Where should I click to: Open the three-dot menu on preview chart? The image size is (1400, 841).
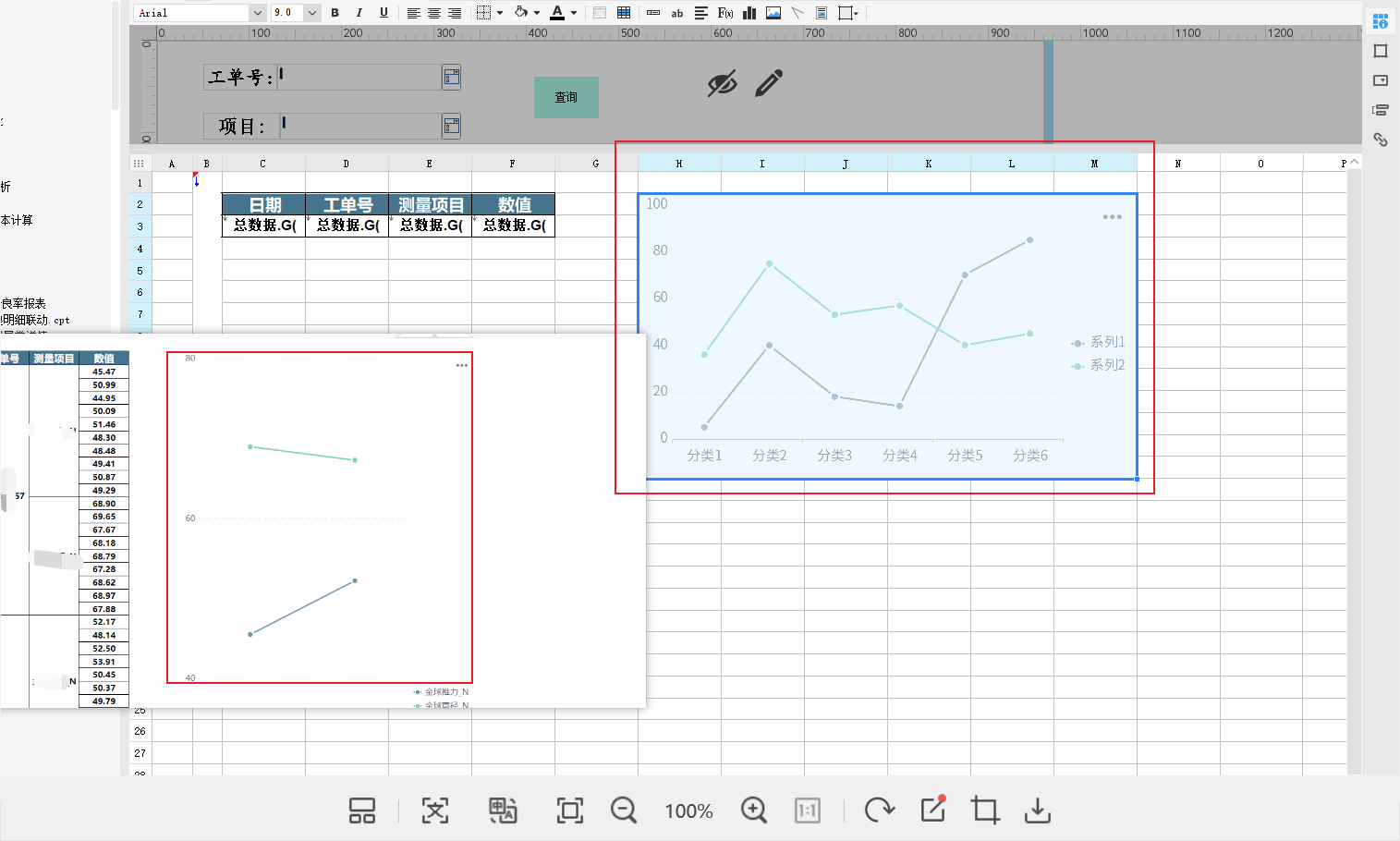click(462, 365)
